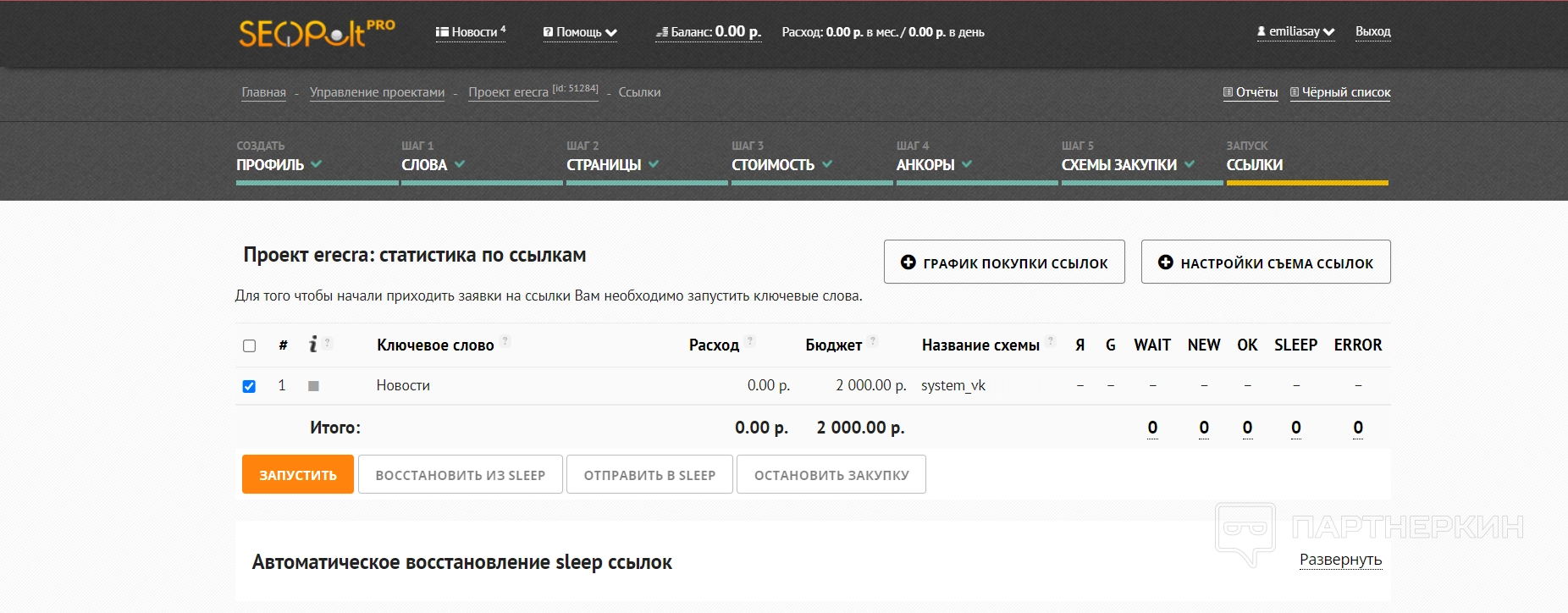The width and height of the screenshot is (1568, 613).
Task: Click the SeoPult PRO logo
Action: (316, 33)
